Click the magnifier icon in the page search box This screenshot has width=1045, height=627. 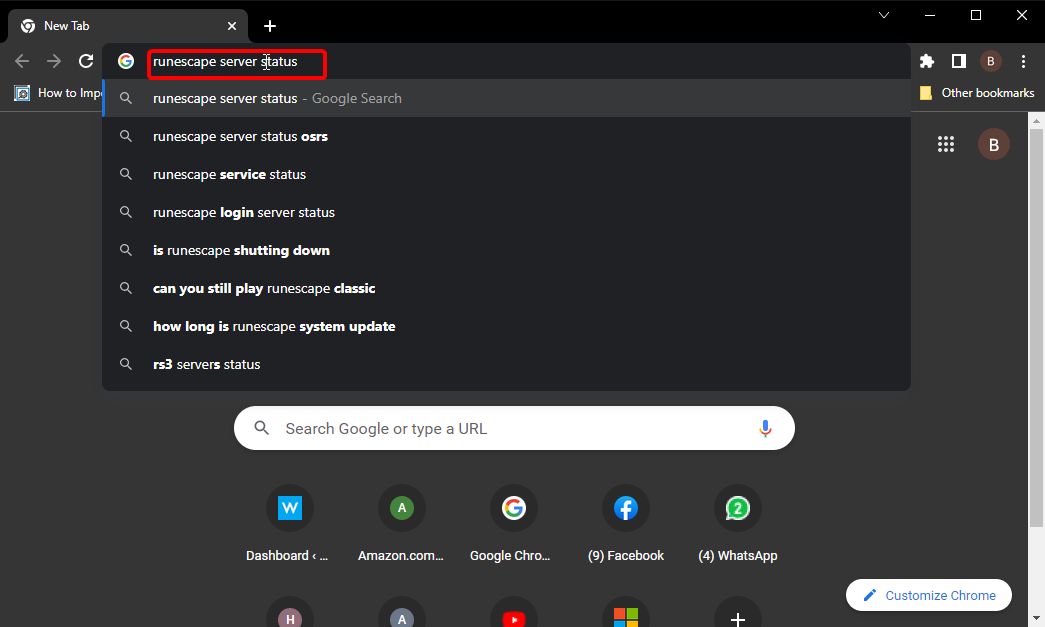(x=262, y=428)
